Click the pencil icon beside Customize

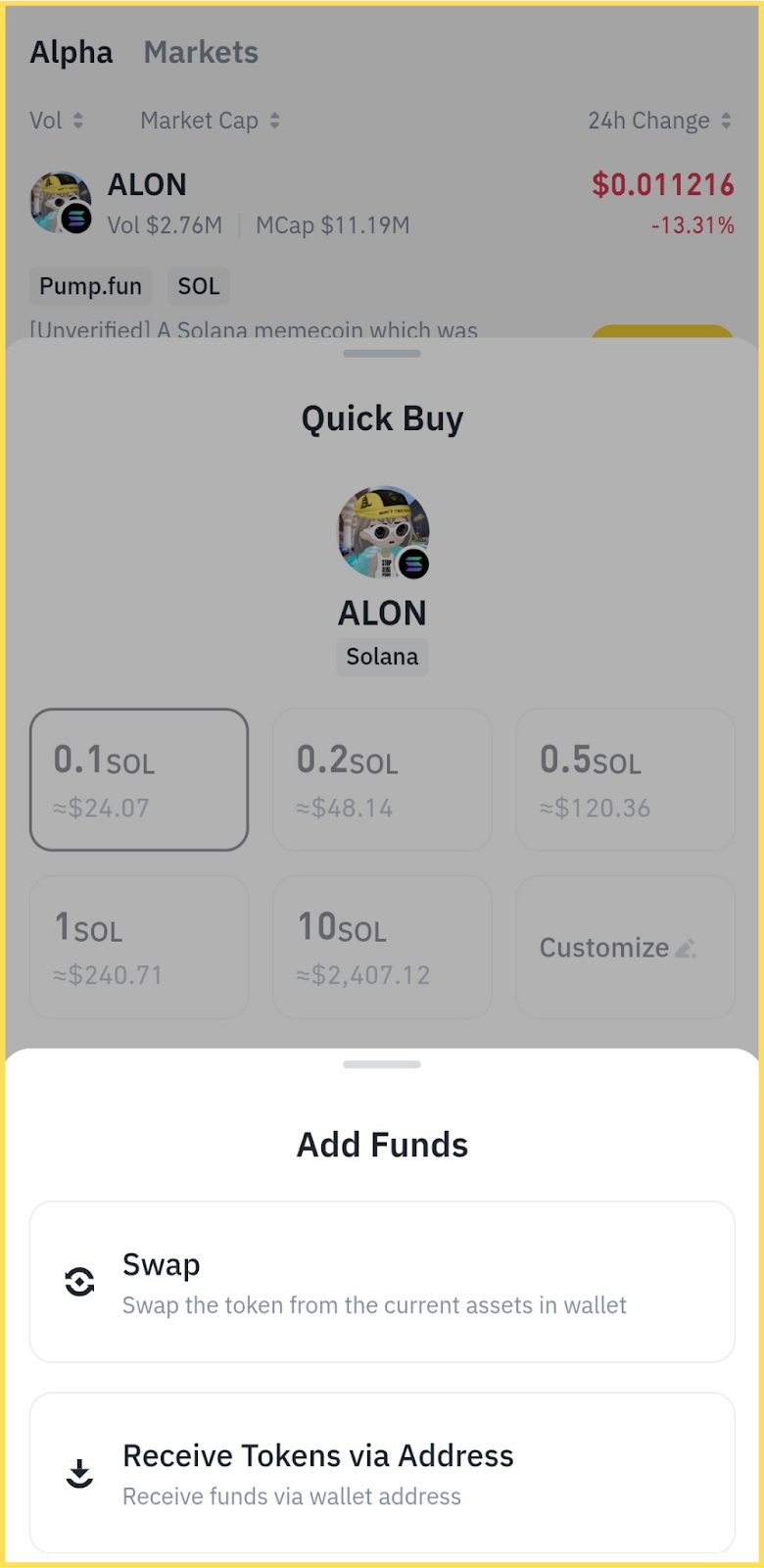686,948
